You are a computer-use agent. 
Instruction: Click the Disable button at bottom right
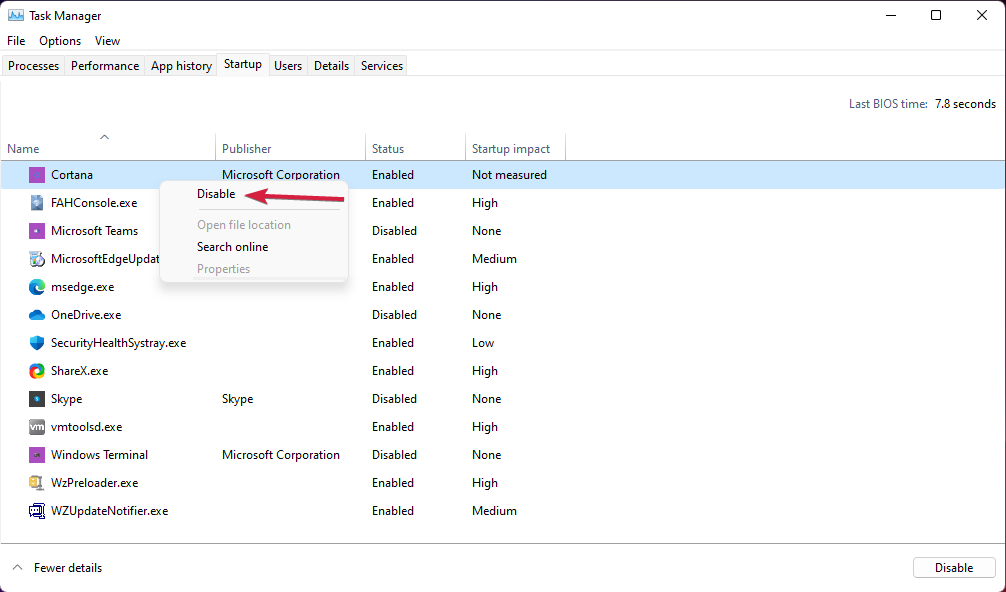953,568
